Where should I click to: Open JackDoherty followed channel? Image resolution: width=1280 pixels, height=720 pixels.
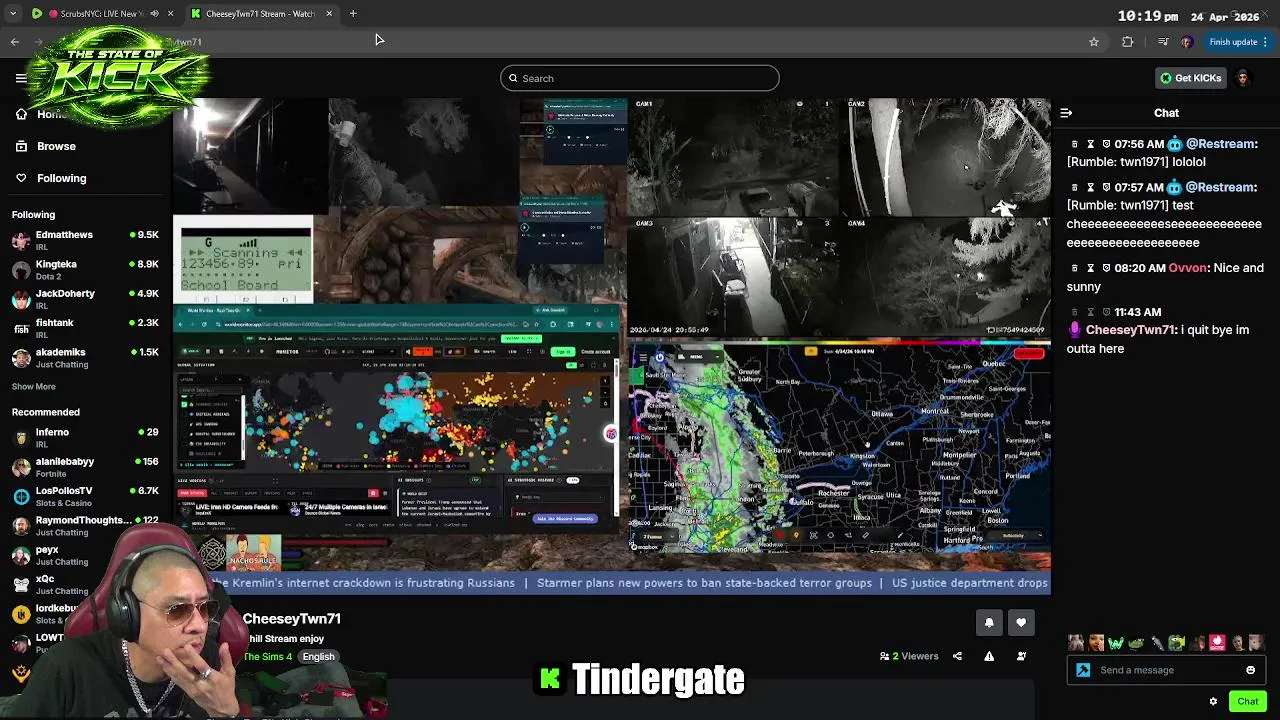tap(85, 299)
